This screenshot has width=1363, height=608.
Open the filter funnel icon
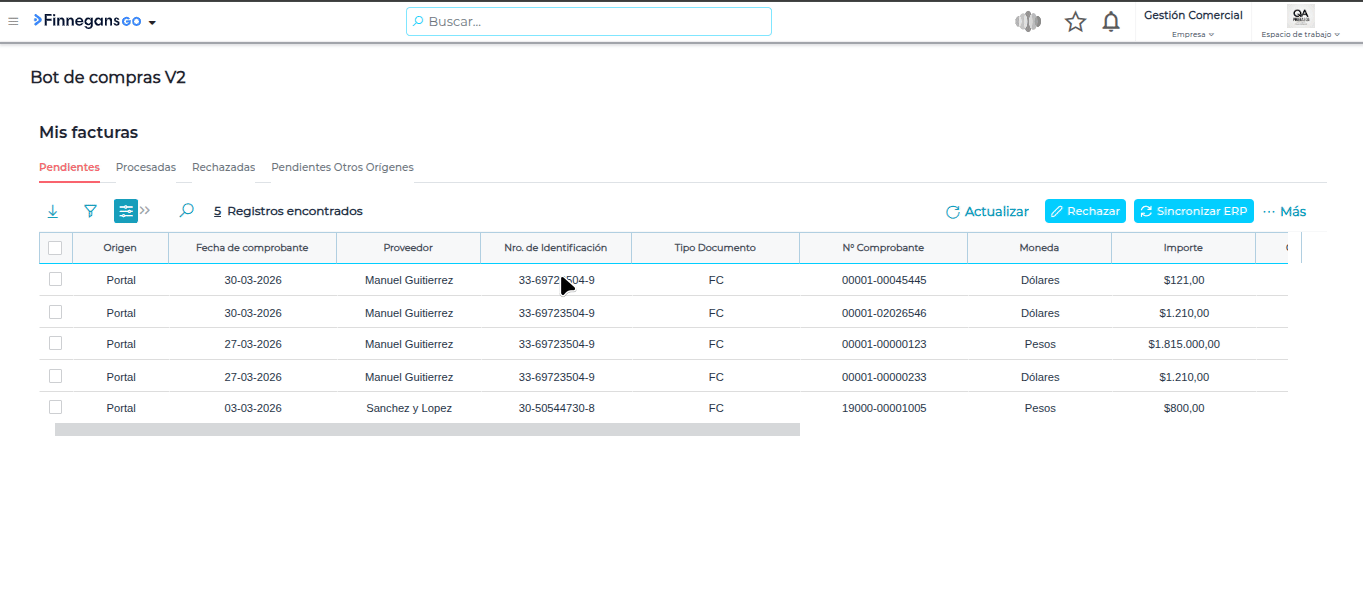[x=90, y=211]
